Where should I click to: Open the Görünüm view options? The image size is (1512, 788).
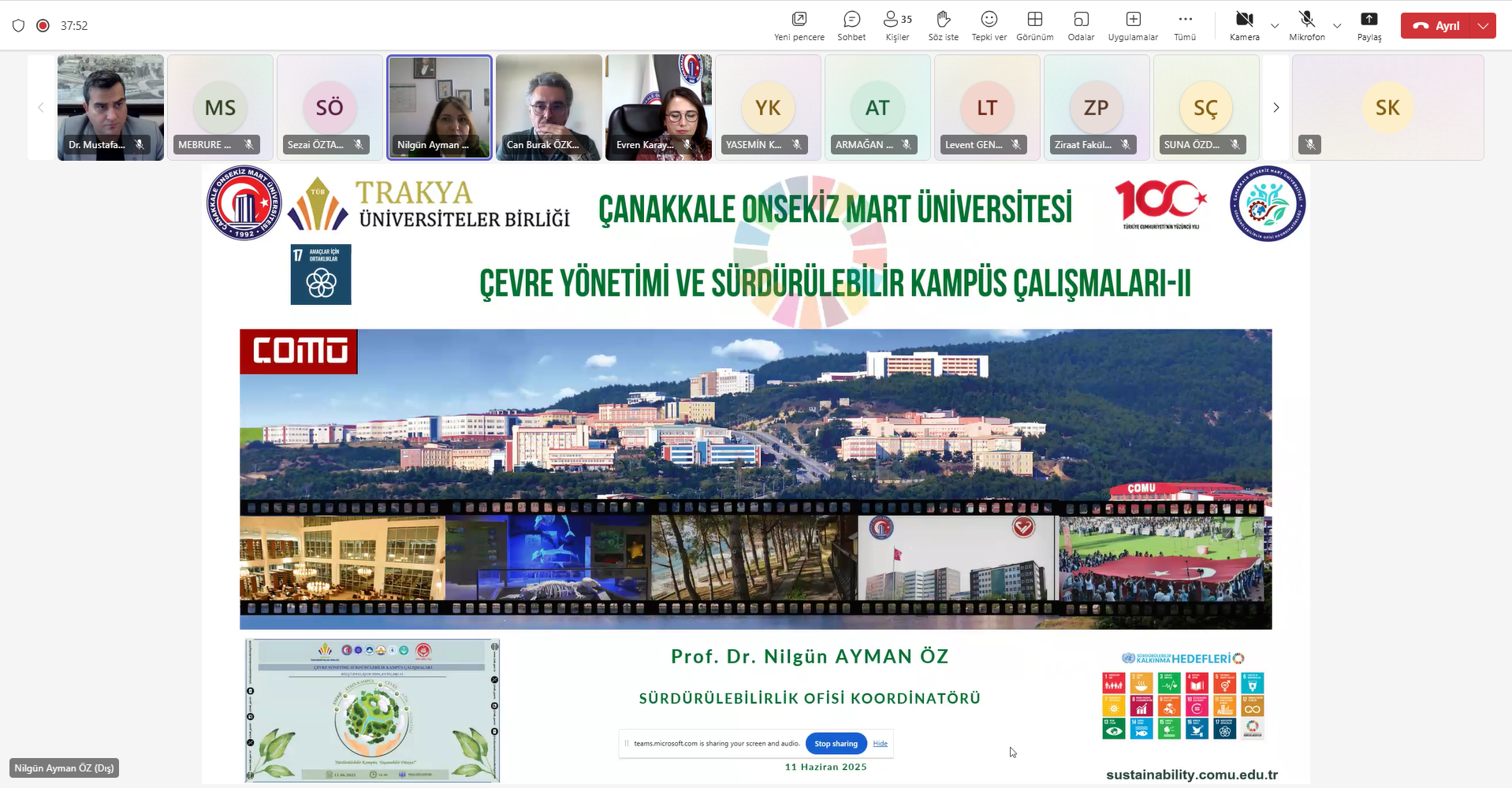coord(1034,25)
